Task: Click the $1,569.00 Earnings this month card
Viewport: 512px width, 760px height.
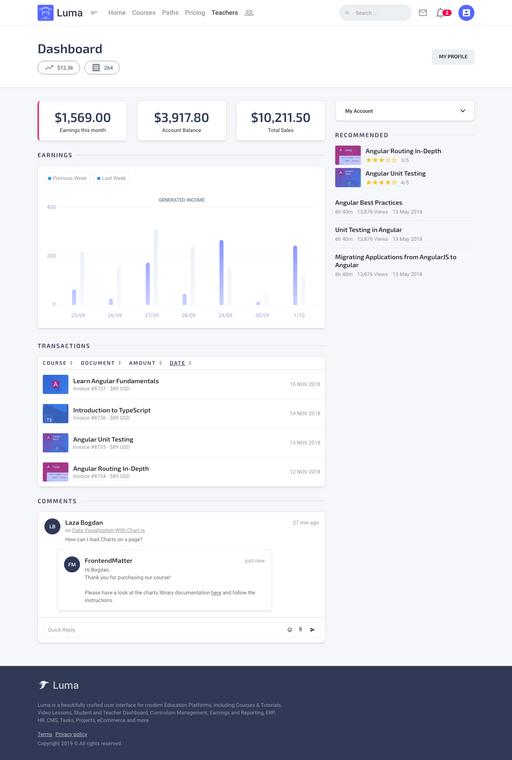Action: pos(82,121)
